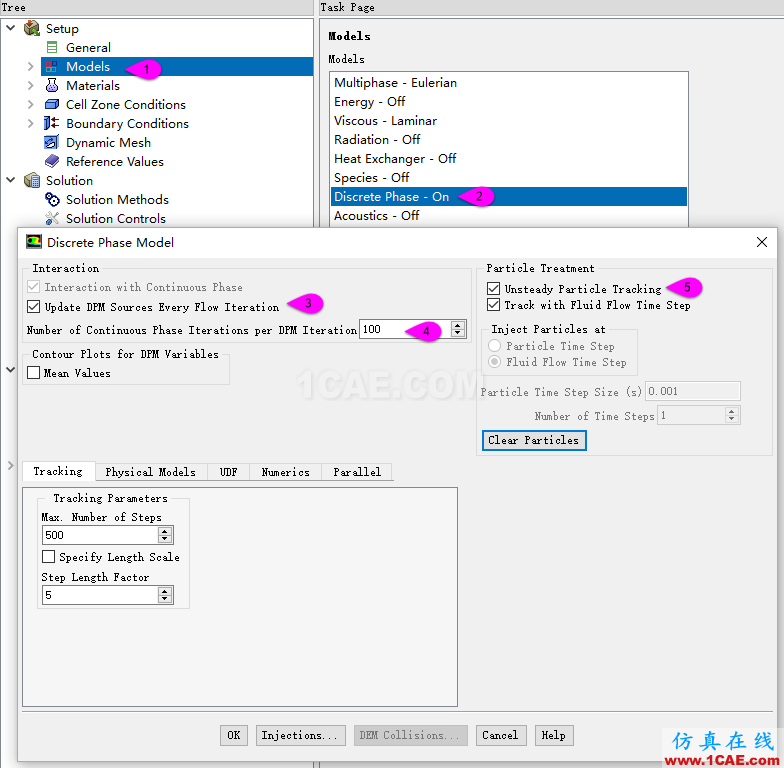This screenshot has height=768, width=784.
Task: Select Solution Controls in the tree
Action: (116, 218)
